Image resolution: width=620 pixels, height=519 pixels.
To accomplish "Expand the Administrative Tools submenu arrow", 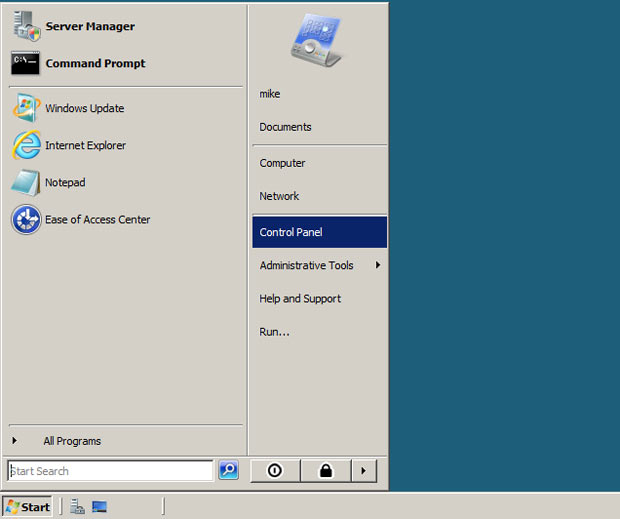I will click(x=378, y=265).
